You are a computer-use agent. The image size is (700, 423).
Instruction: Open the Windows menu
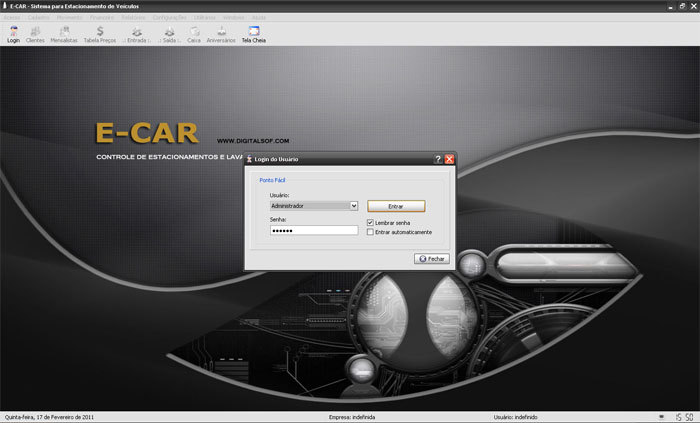pyautogui.click(x=233, y=17)
